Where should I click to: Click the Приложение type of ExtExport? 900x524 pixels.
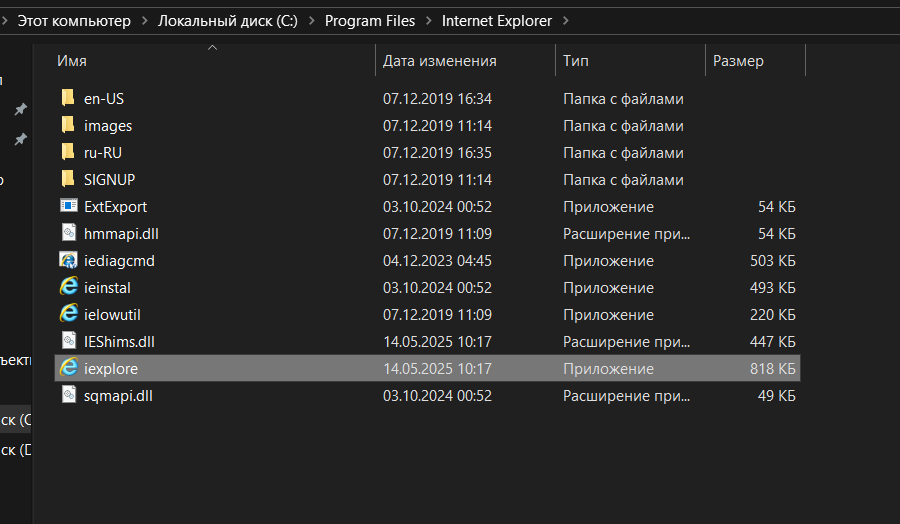608,207
